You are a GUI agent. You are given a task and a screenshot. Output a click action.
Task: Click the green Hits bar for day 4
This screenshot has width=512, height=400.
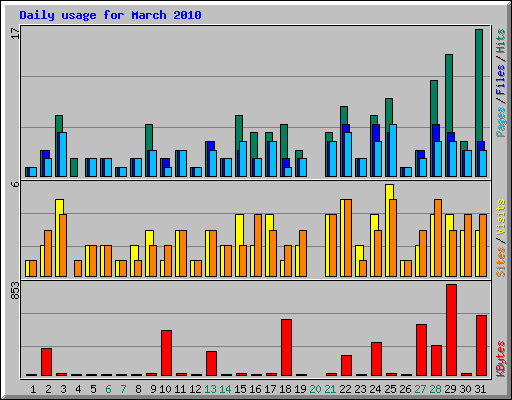pos(74,167)
